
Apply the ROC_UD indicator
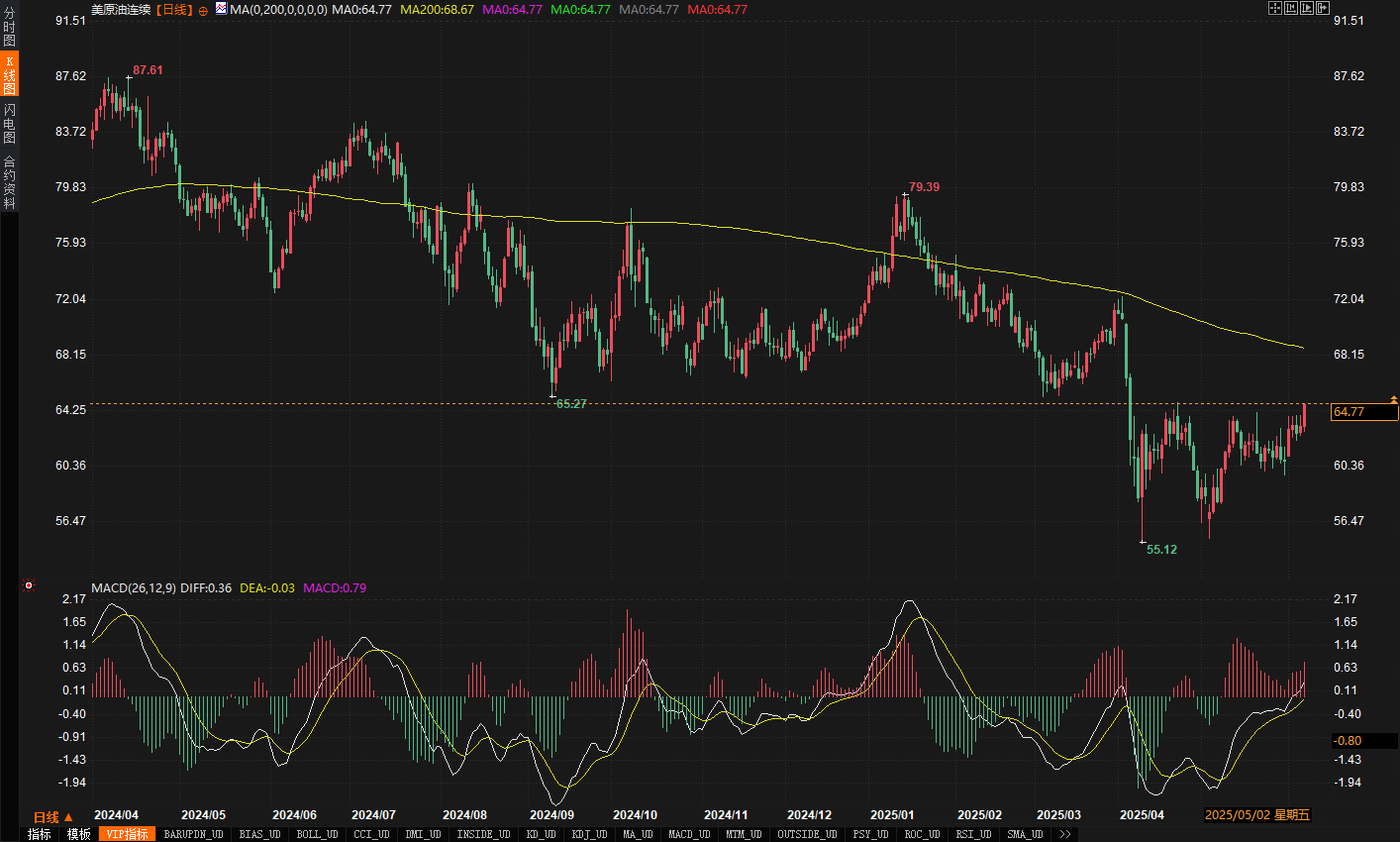(x=922, y=834)
